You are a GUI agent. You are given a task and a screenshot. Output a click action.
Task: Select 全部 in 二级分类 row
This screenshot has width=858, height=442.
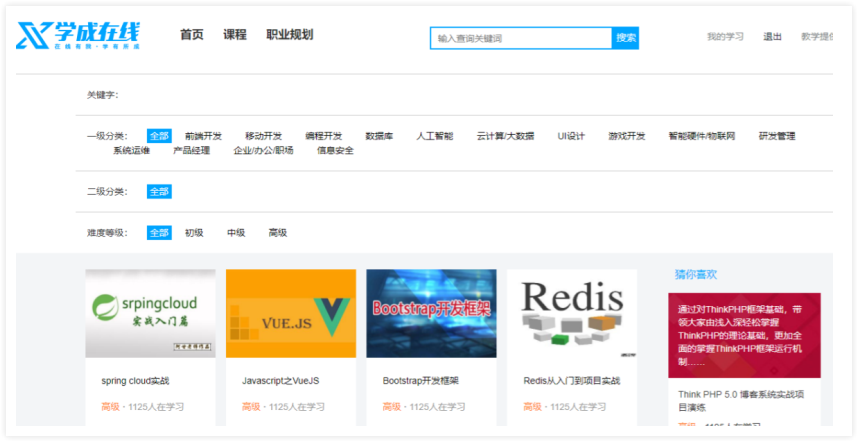pos(159,191)
